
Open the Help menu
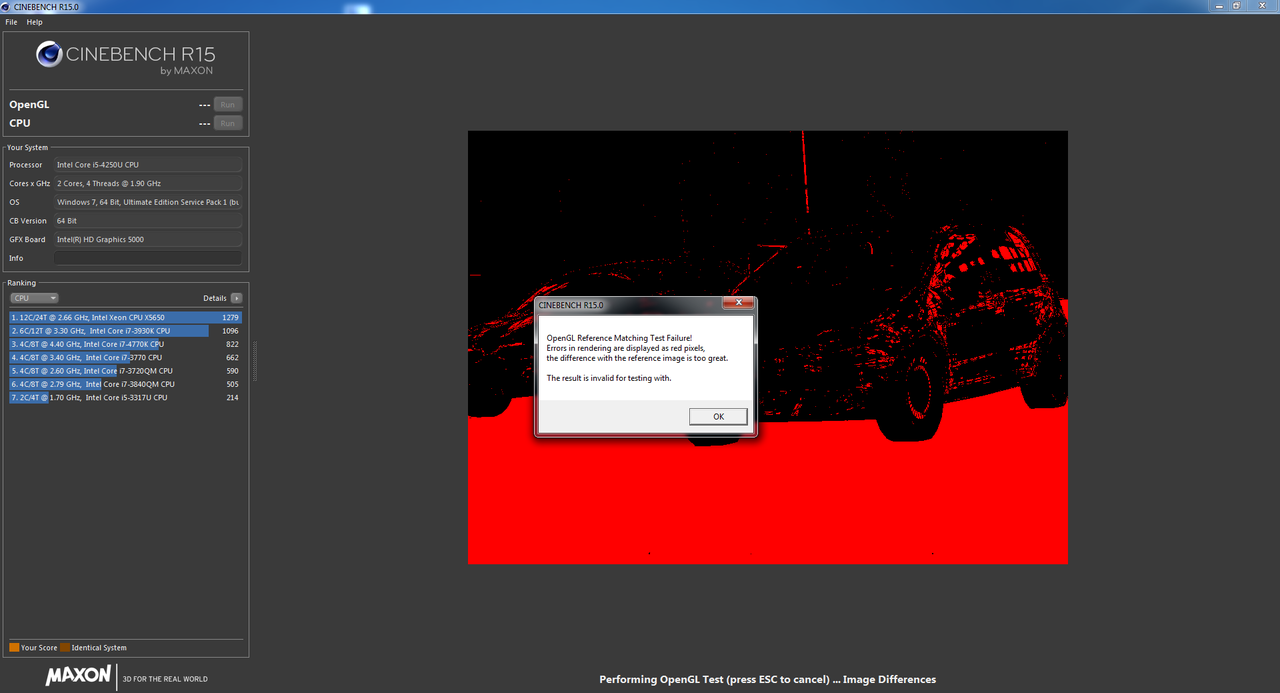(x=34, y=22)
